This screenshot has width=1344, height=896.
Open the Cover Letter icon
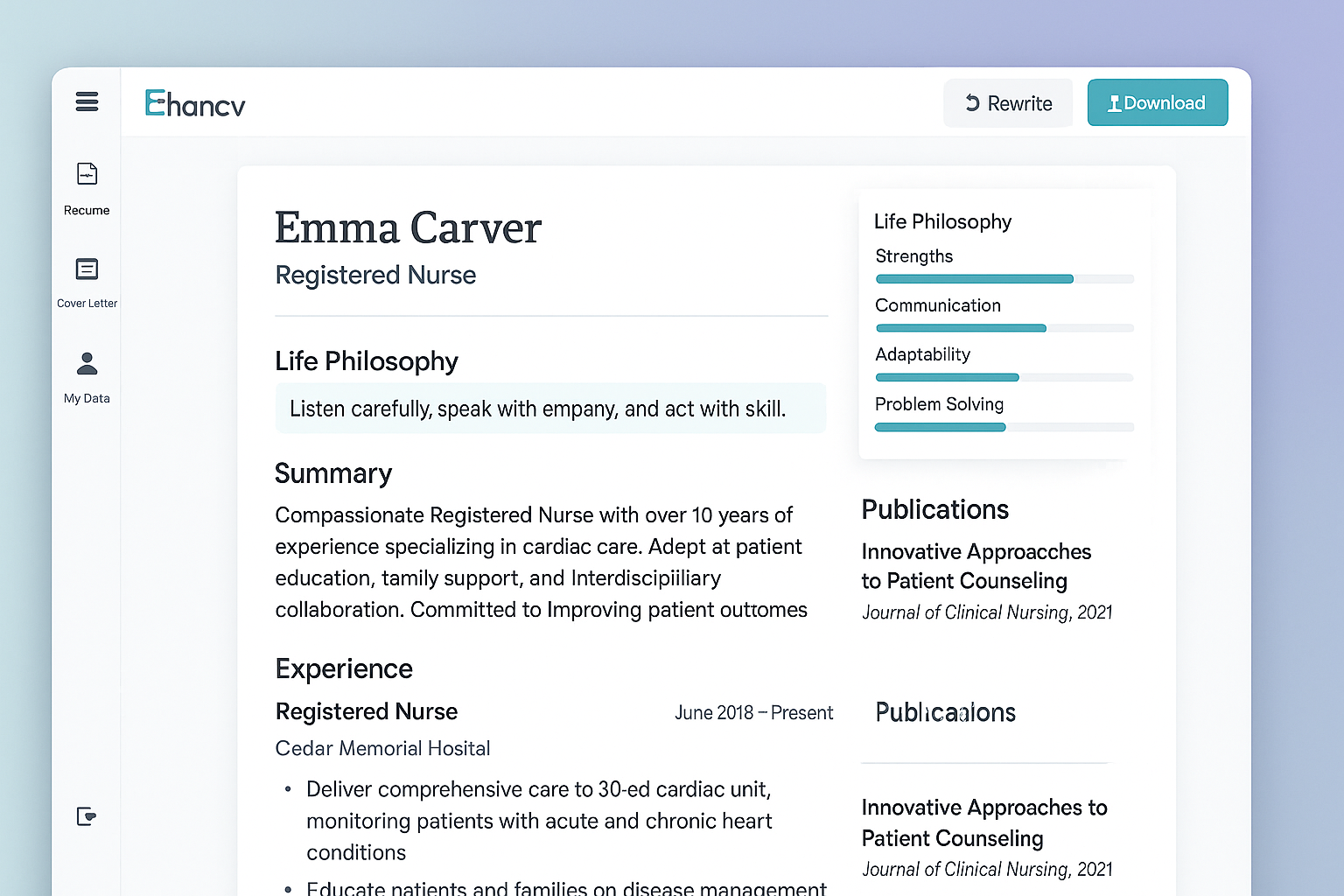[87, 269]
